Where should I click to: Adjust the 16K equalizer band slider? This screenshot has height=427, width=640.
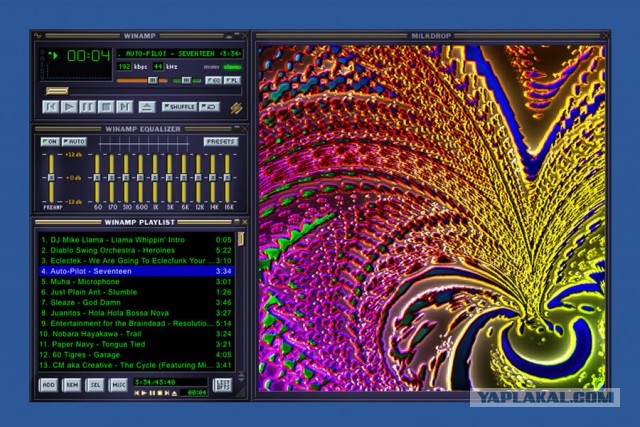pyautogui.click(x=227, y=178)
